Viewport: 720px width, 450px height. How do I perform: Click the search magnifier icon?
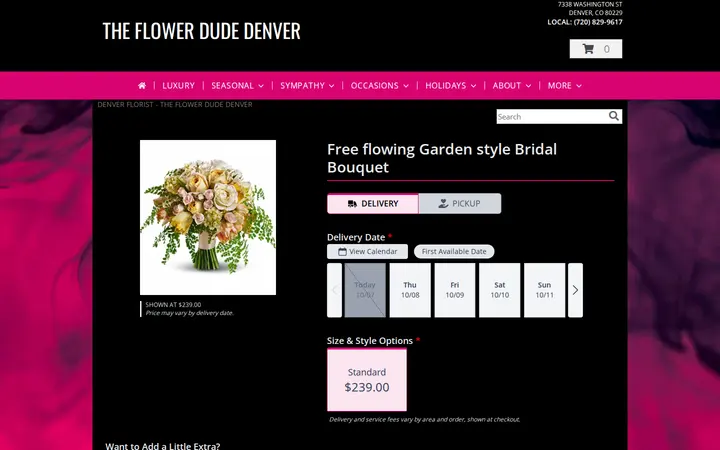coord(613,116)
